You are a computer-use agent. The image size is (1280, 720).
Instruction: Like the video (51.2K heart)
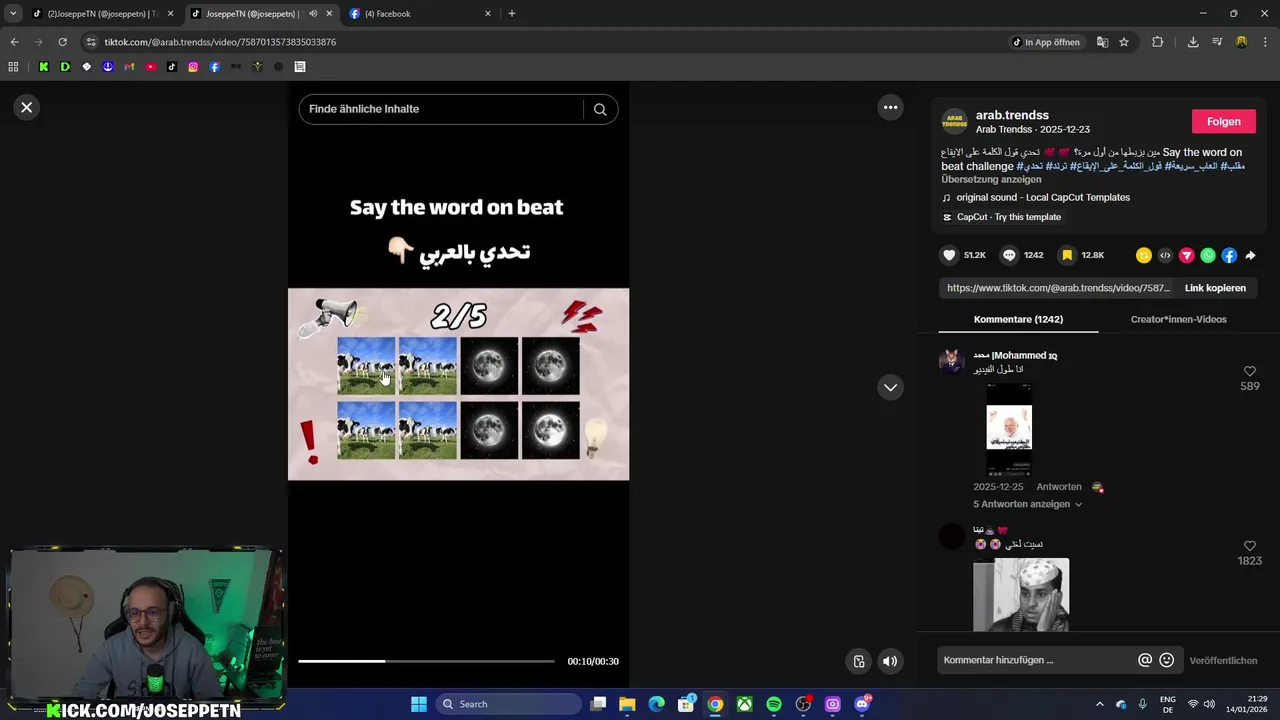[949, 255]
